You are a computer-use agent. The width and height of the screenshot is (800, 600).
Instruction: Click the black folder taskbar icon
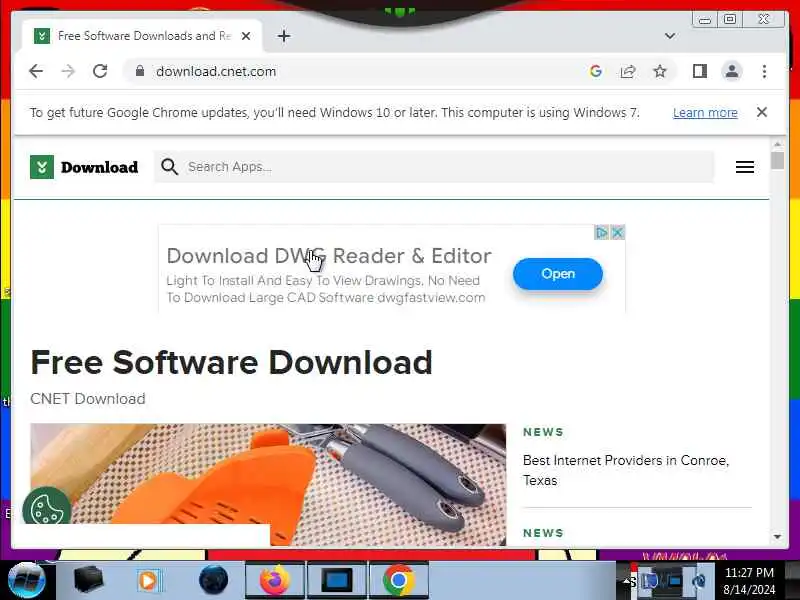(88, 580)
